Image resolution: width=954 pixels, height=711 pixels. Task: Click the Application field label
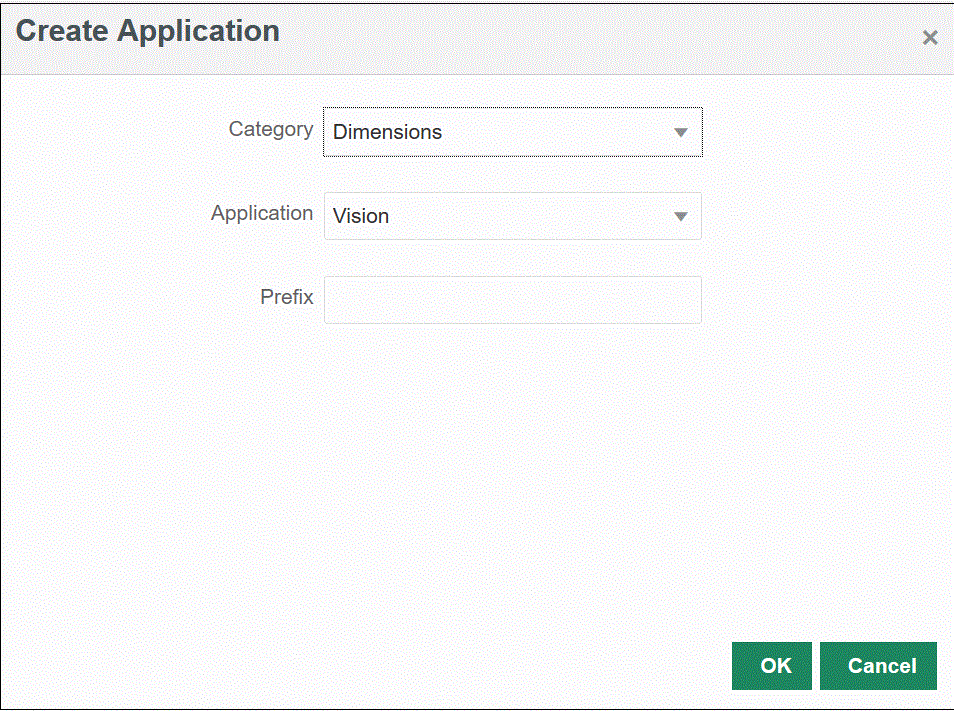[262, 213]
